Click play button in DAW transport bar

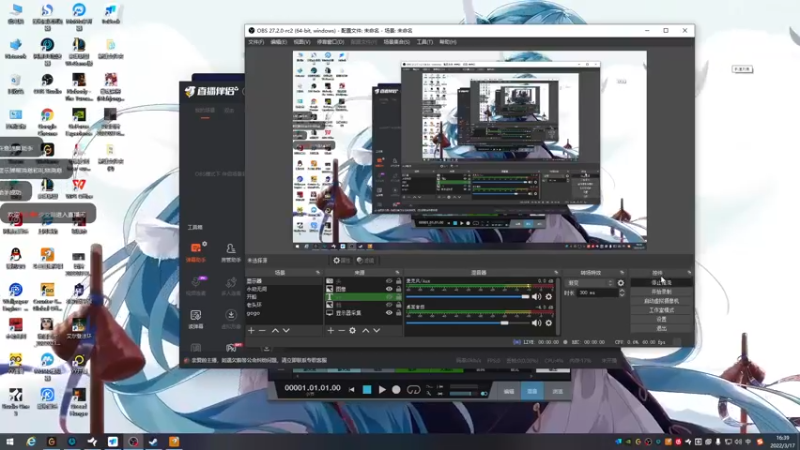pos(382,390)
